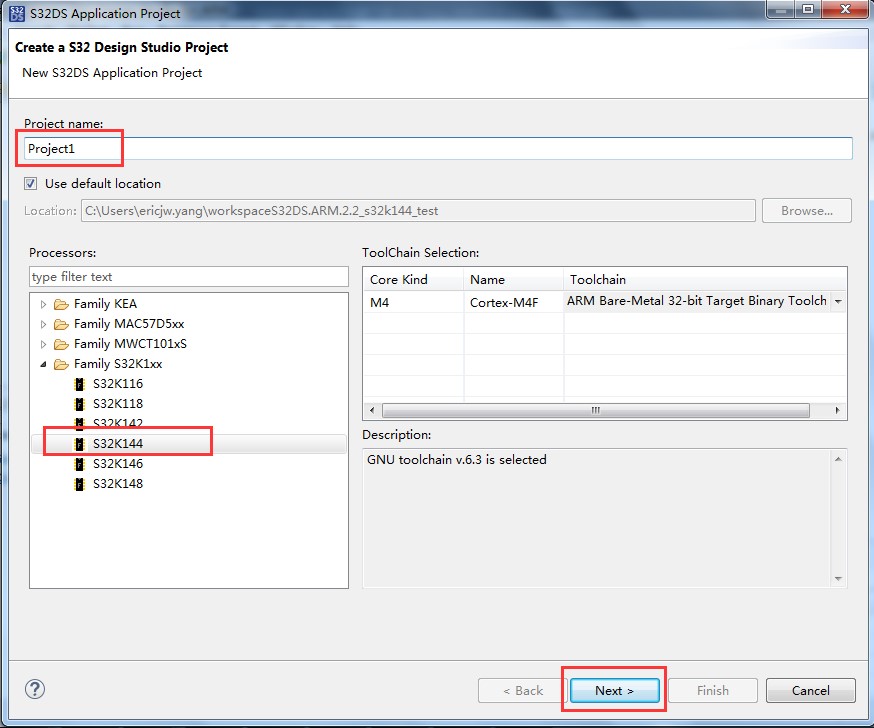Collapse the Family S32K1xx tree node
Image resolution: width=874 pixels, height=728 pixels.
(43, 365)
